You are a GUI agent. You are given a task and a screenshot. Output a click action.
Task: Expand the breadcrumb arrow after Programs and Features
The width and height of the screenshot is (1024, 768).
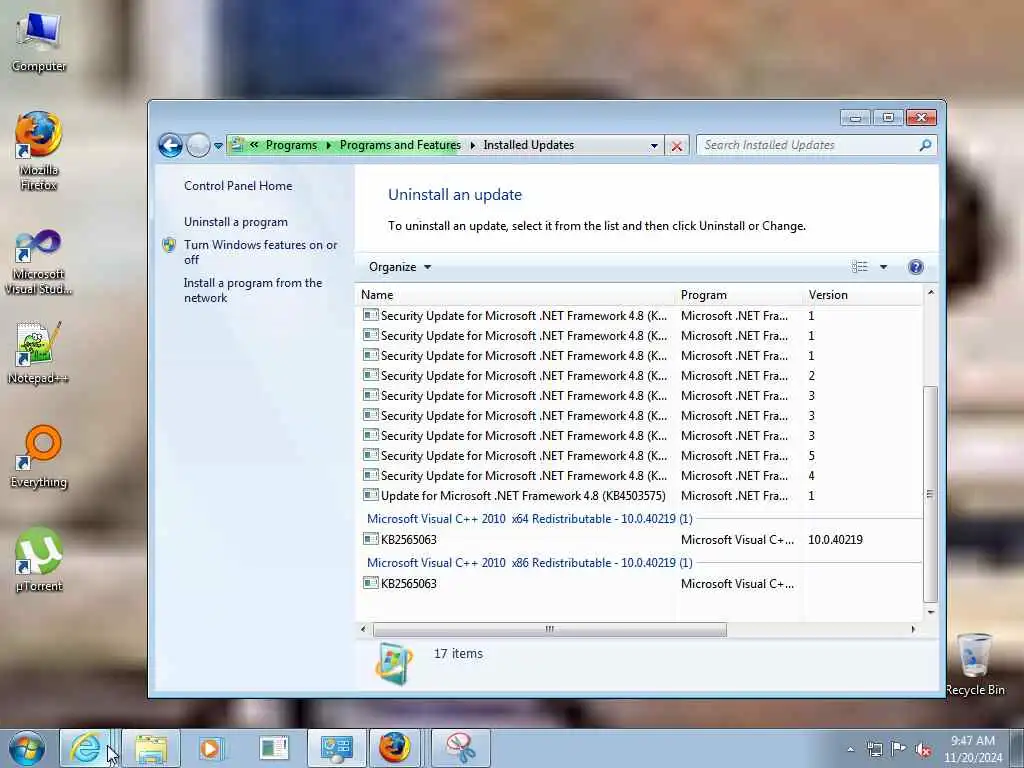(x=472, y=145)
